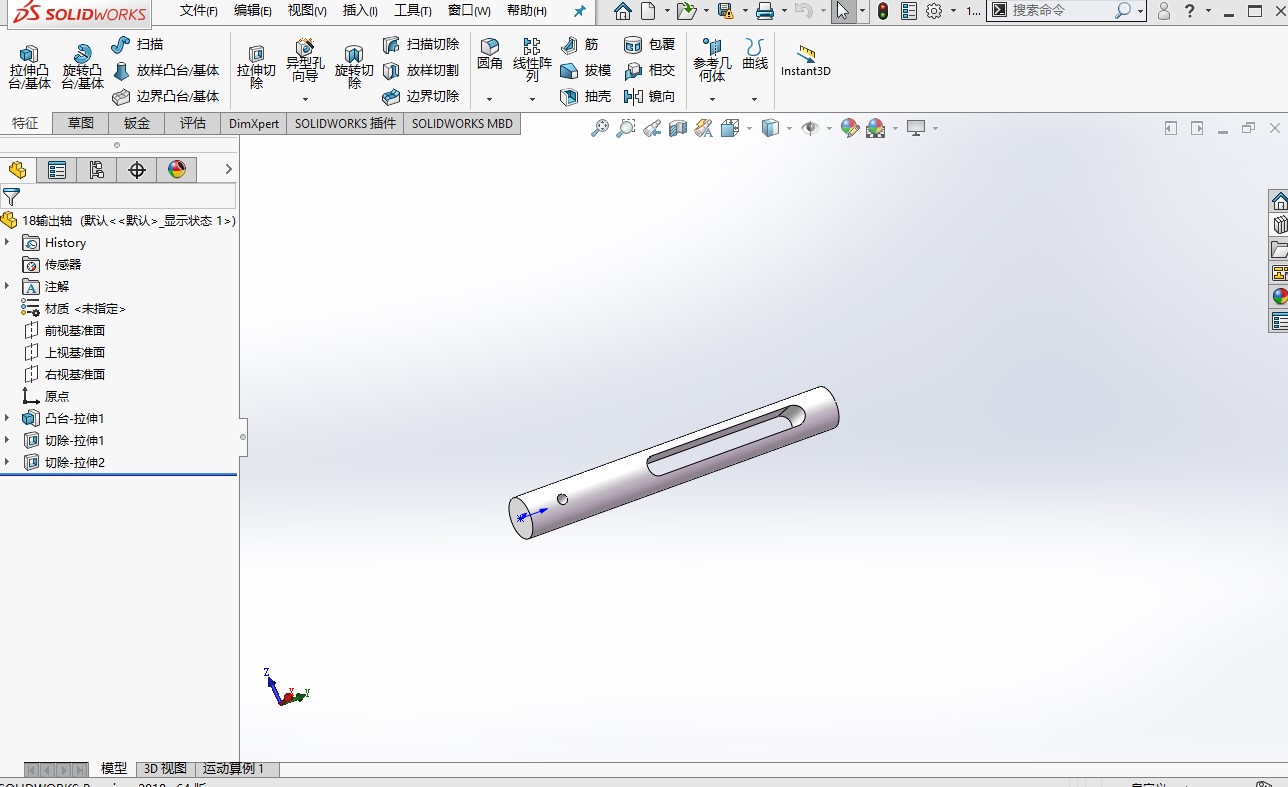Open the dropdown arrow under 参考几何体
This screenshot has height=787, width=1288.
pyautogui.click(x=712, y=99)
